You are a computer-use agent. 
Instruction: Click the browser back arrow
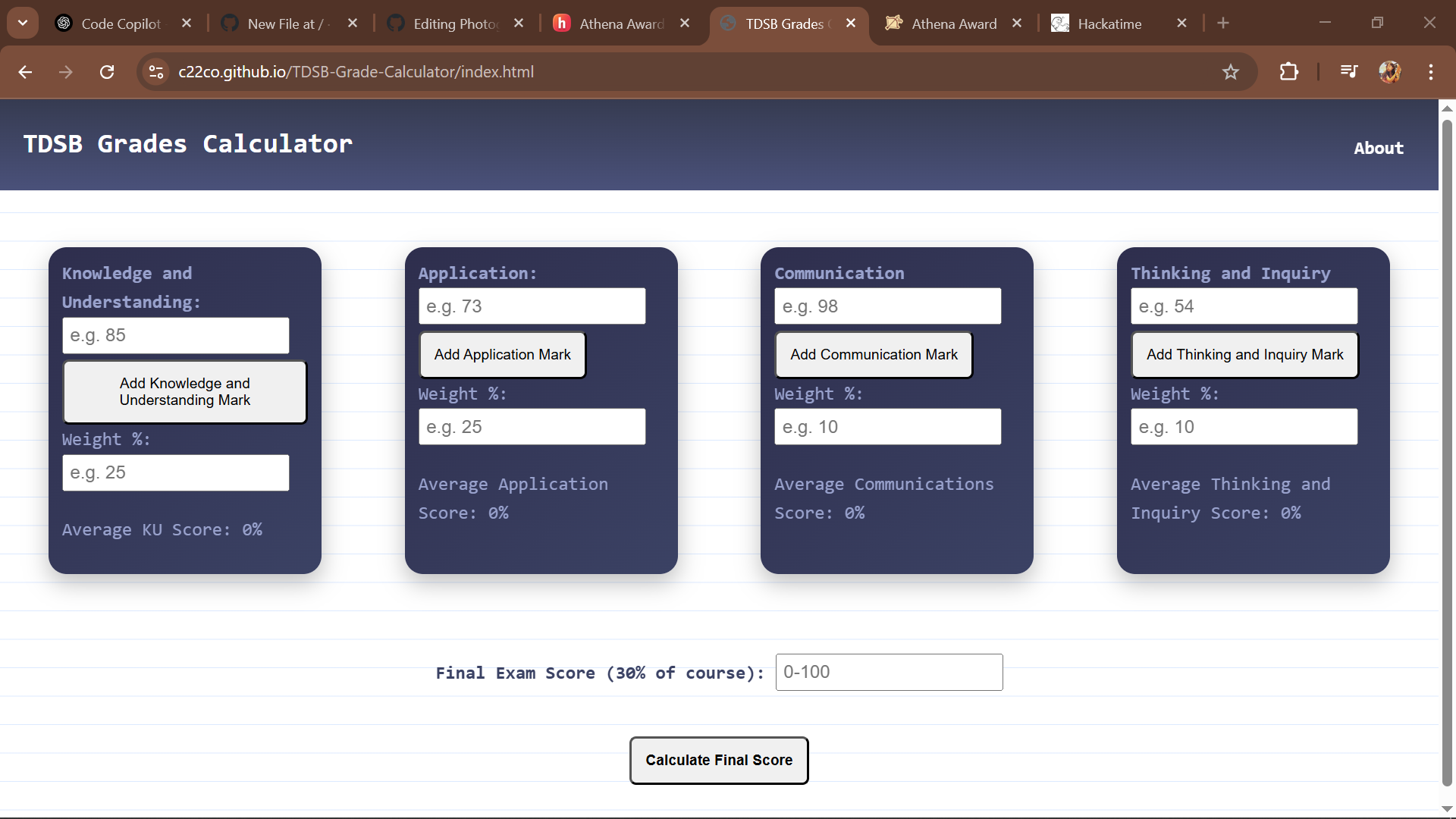click(25, 72)
